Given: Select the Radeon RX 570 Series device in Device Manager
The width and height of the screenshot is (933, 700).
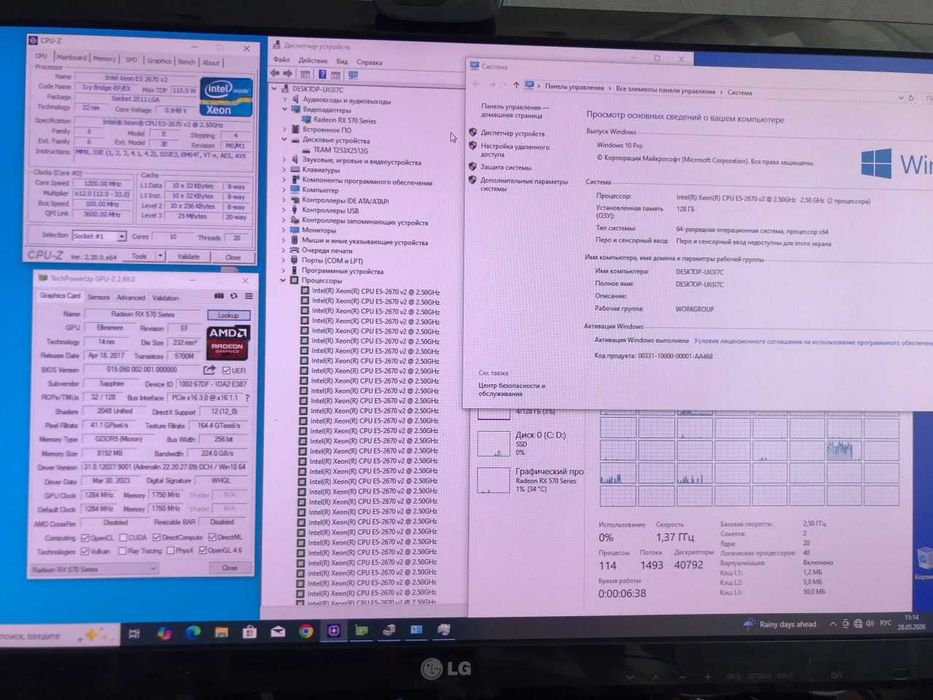Looking at the screenshot, I should 345,120.
